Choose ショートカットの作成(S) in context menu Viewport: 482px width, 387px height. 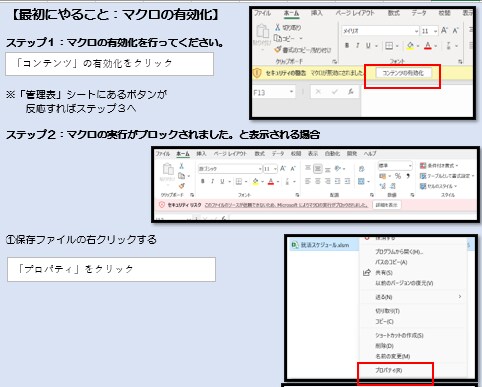pyautogui.click(x=399, y=335)
